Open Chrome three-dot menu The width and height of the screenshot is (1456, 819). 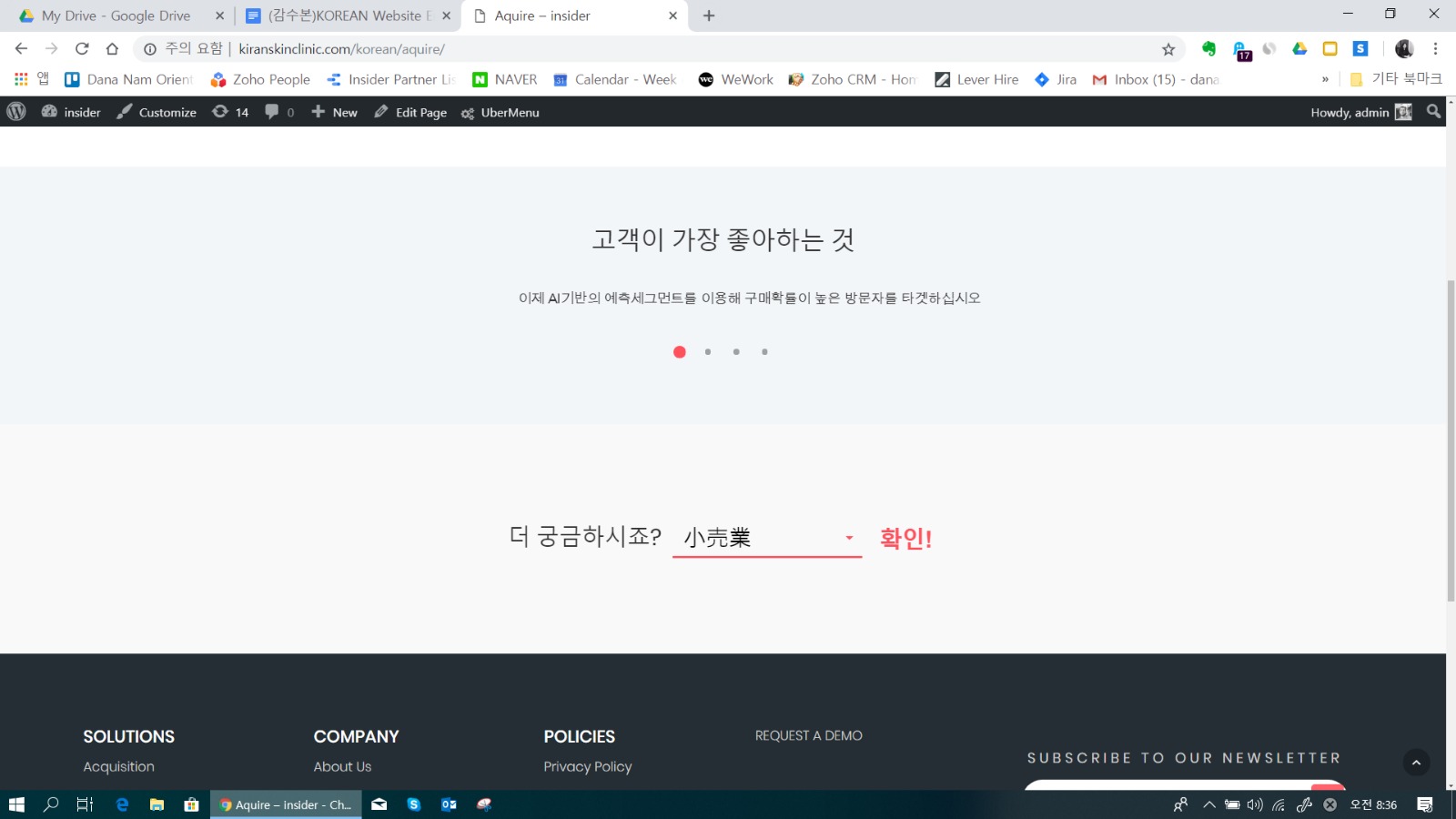point(1435,49)
